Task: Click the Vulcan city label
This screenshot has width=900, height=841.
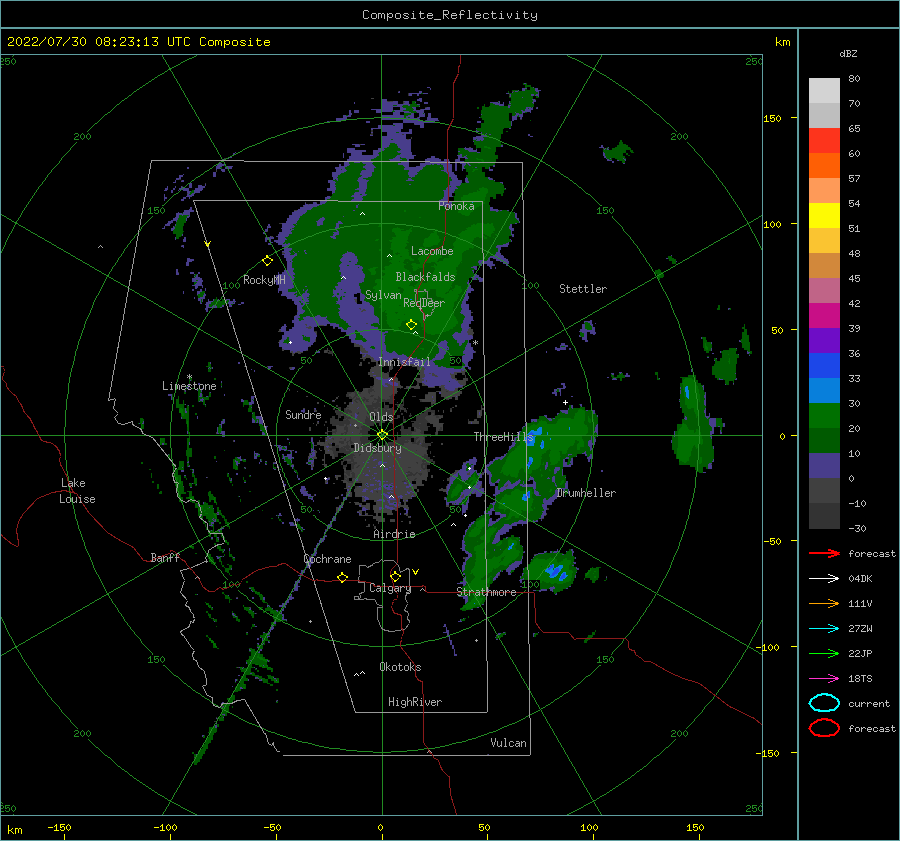Action: point(508,743)
